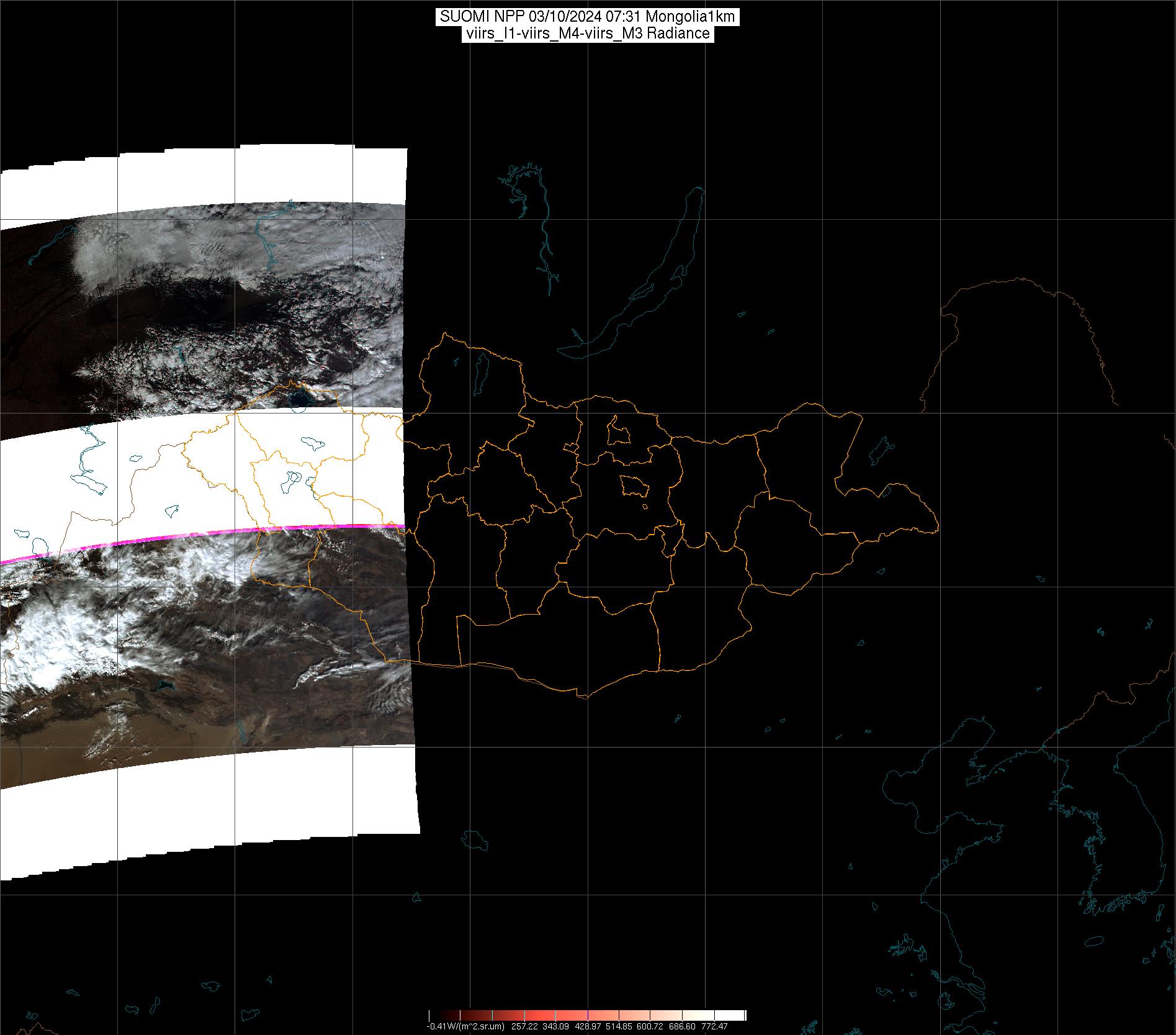Click the SUOMI NPP date title line
This screenshot has width=1176, height=1035.
[588, 17]
